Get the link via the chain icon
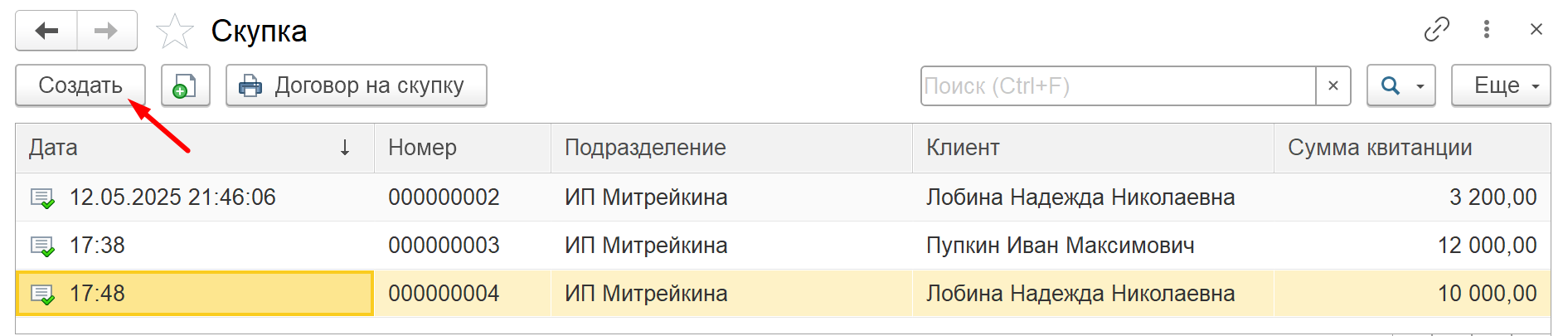Image resolution: width=1568 pixels, height=336 pixels. pos(1436,30)
